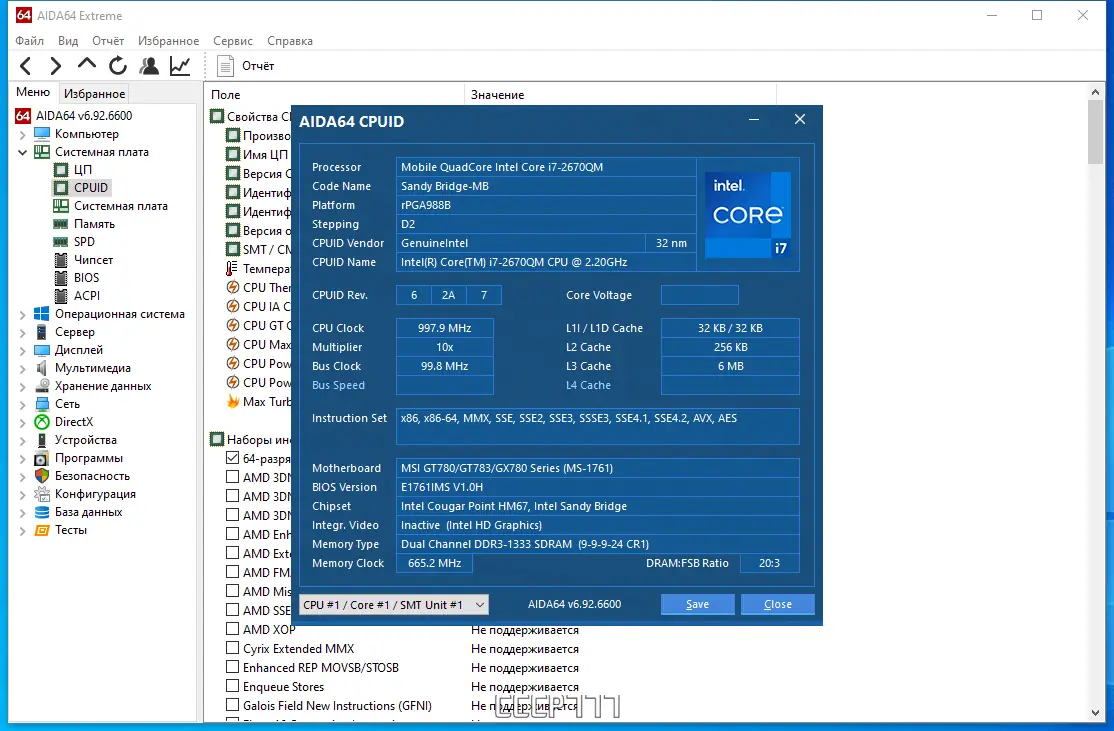Toggle the Enhanced REP MOVSB/STOSB checkbox
Screen dimensions: 1114x731
tap(232, 667)
